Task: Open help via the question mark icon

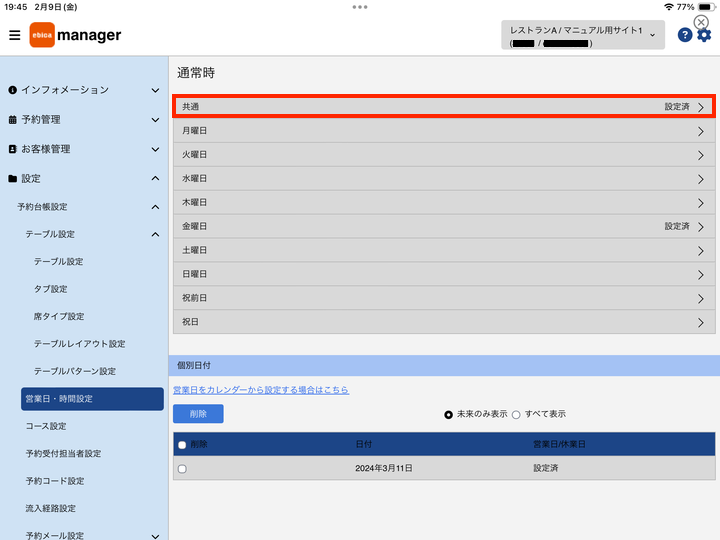Action: [685, 35]
